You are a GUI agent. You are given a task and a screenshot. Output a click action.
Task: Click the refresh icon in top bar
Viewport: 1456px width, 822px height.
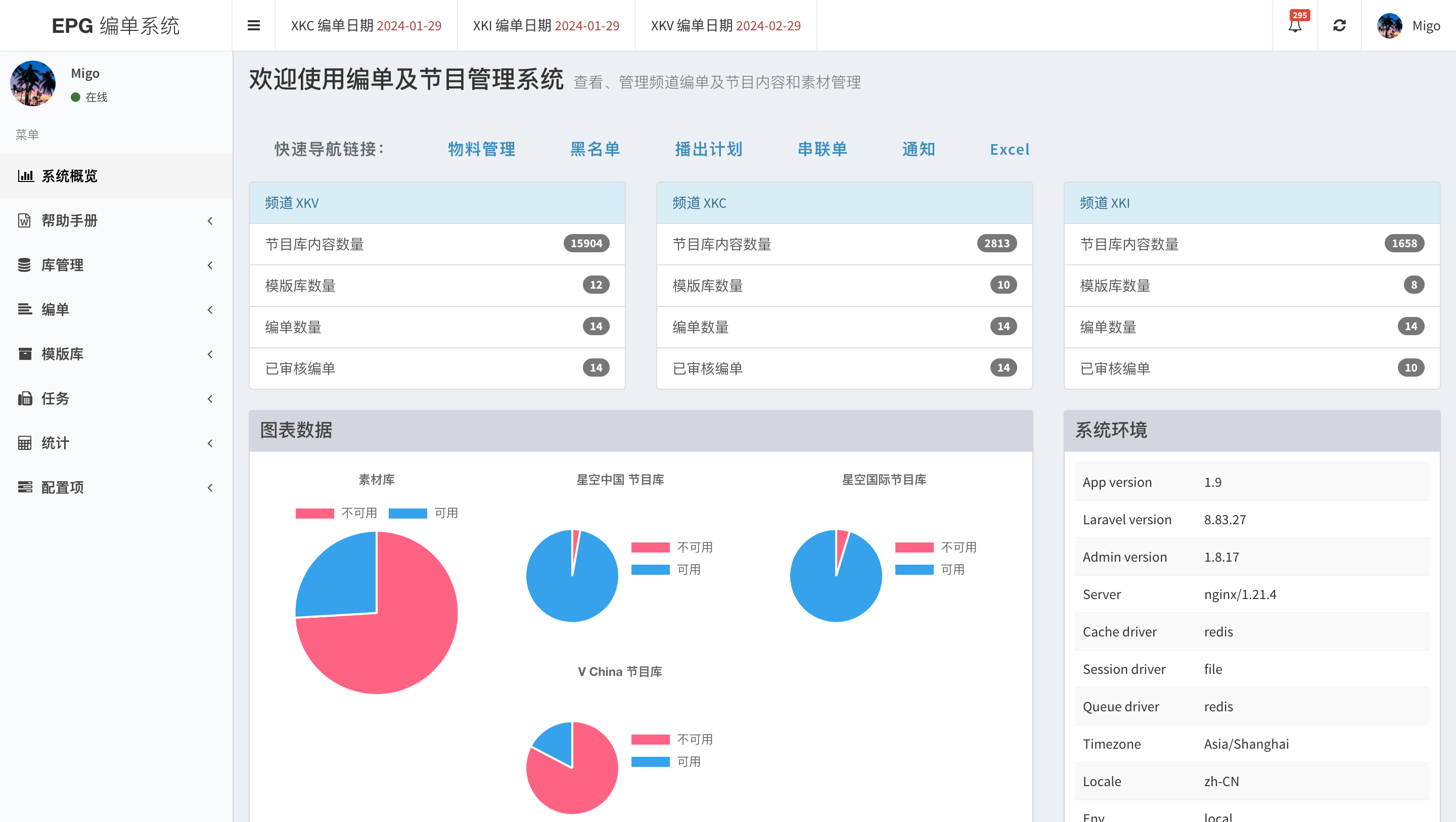click(1339, 25)
